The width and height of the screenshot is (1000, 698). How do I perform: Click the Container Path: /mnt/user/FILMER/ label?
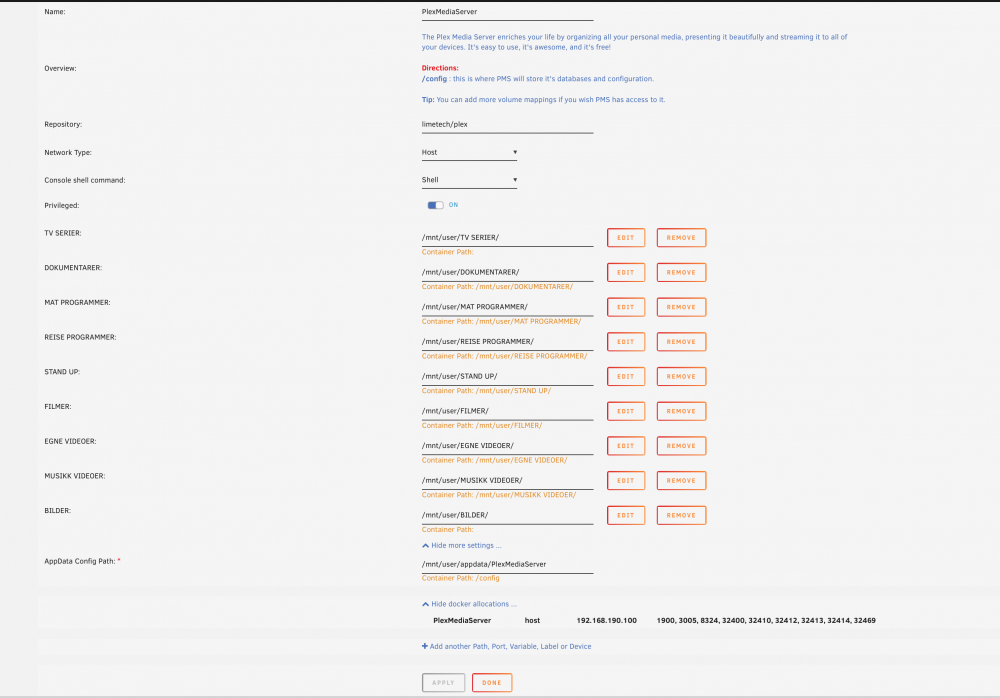coord(482,426)
